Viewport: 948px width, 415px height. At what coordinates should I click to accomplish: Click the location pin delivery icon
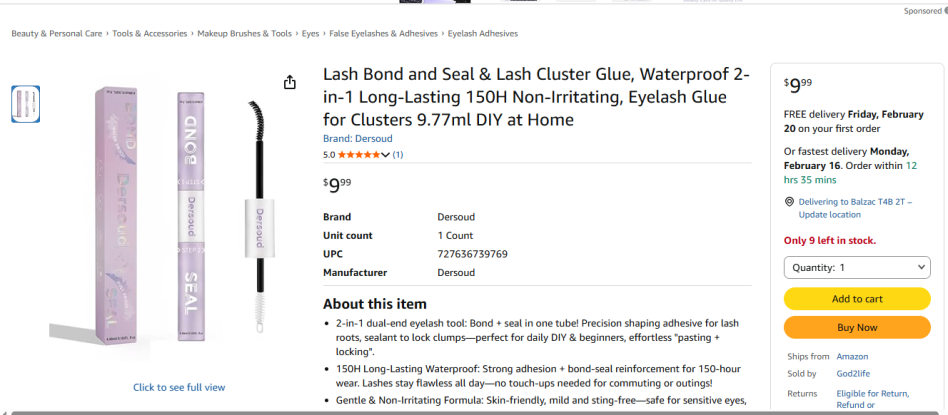pos(790,202)
